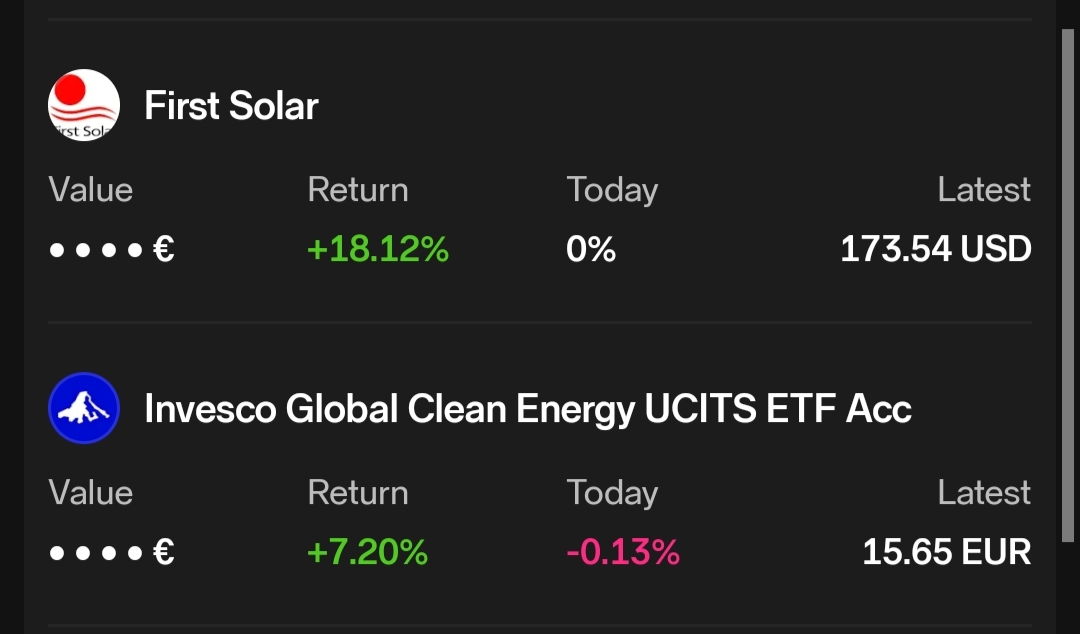
Task: Click the Today label under Invesco ETF
Action: (612, 493)
